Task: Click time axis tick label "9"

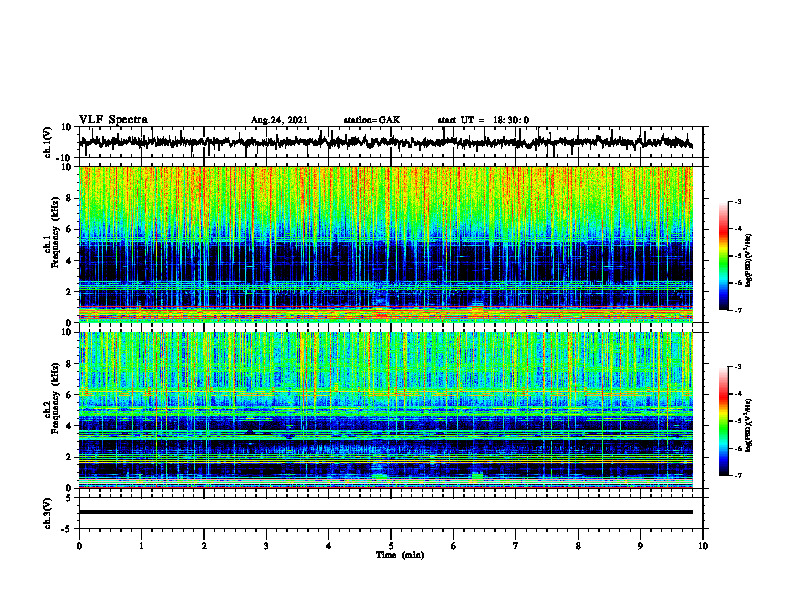Action: [640, 546]
